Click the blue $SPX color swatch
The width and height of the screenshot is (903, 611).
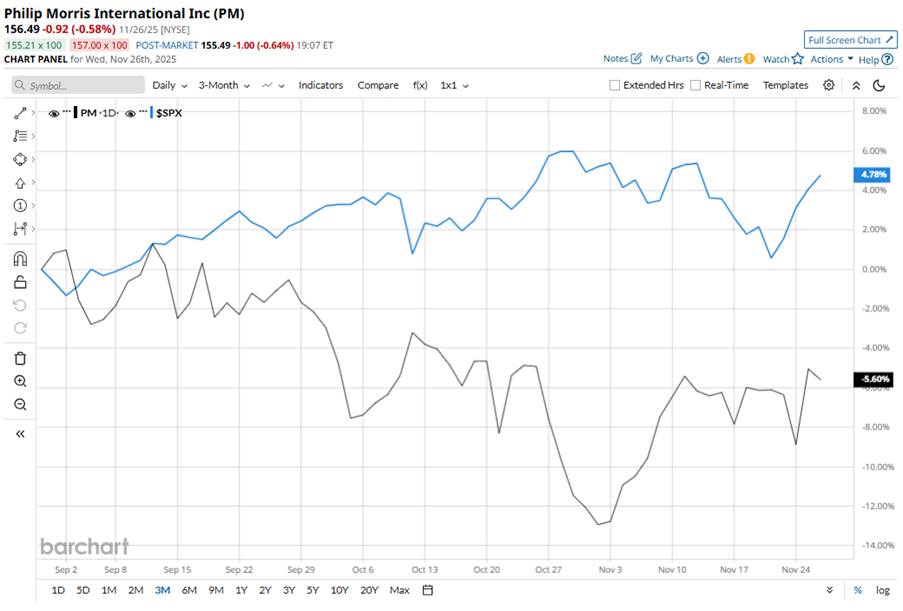[151, 113]
